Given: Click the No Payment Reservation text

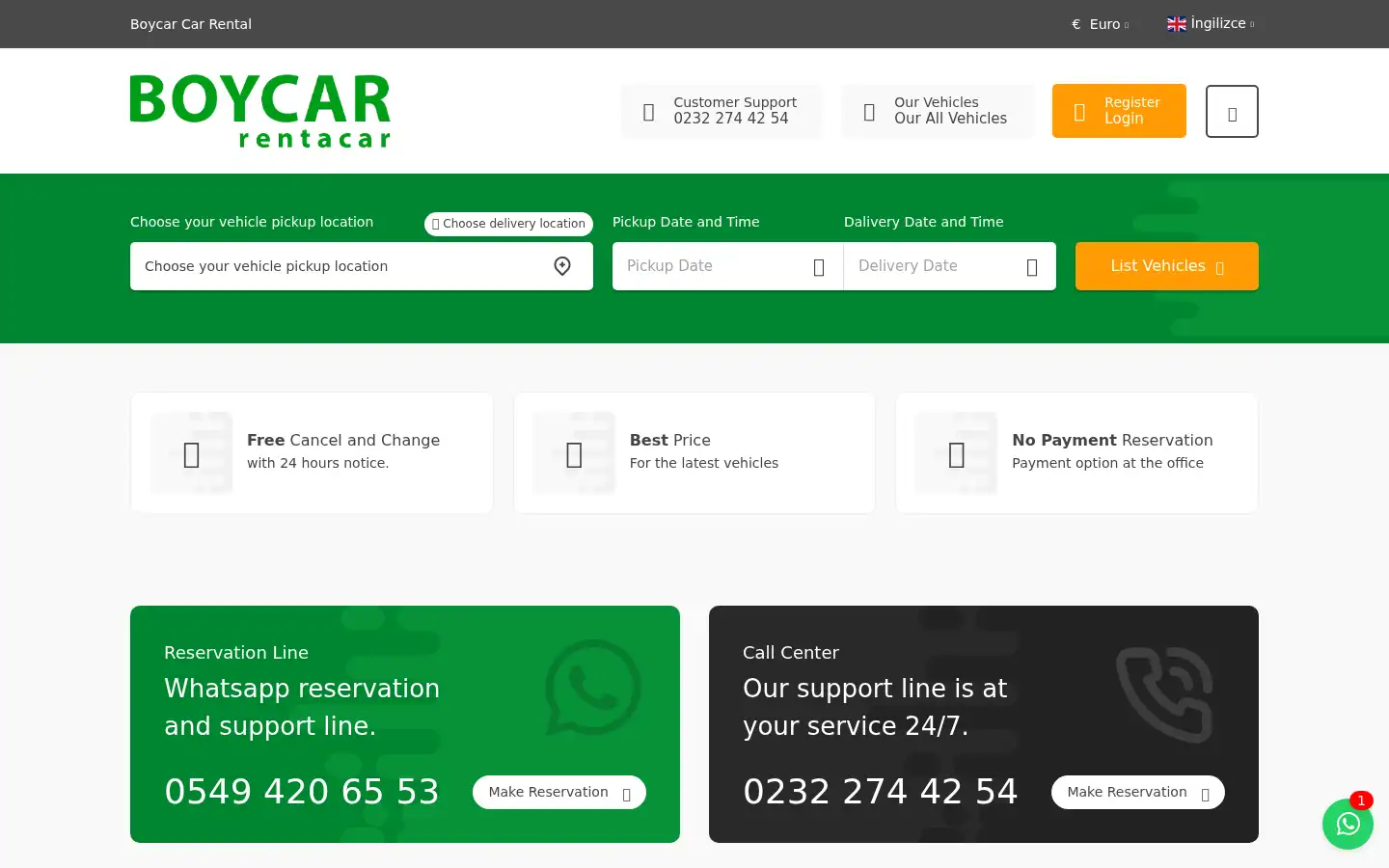Looking at the screenshot, I should tap(1112, 440).
